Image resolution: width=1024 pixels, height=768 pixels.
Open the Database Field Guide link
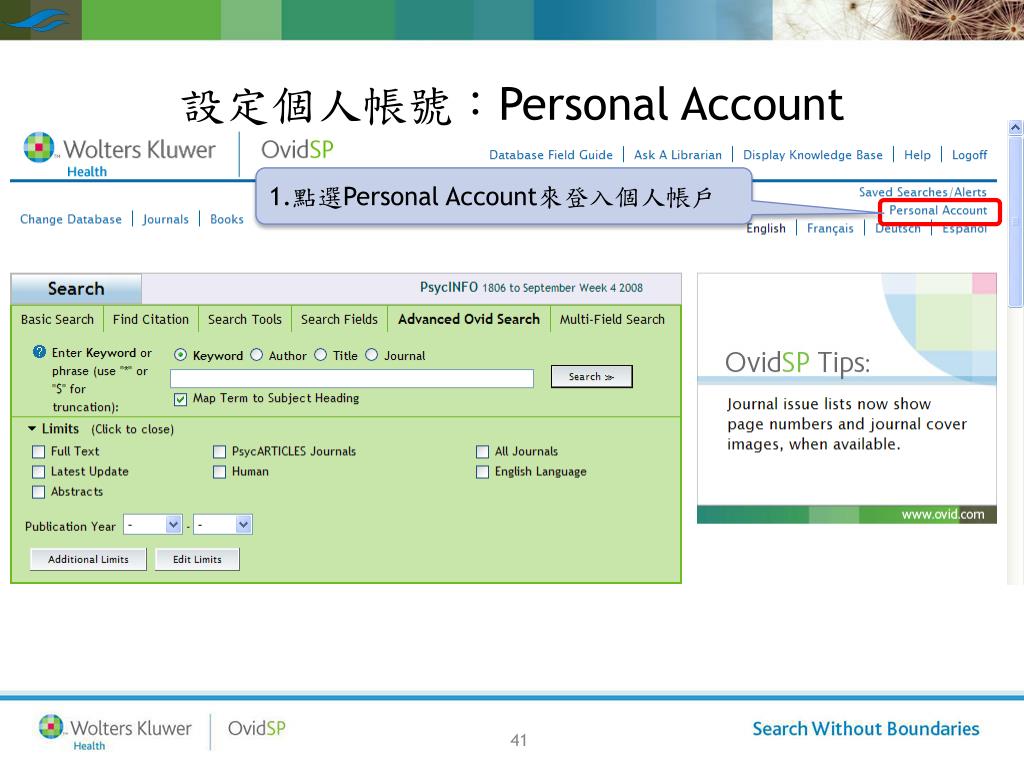coord(551,155)
